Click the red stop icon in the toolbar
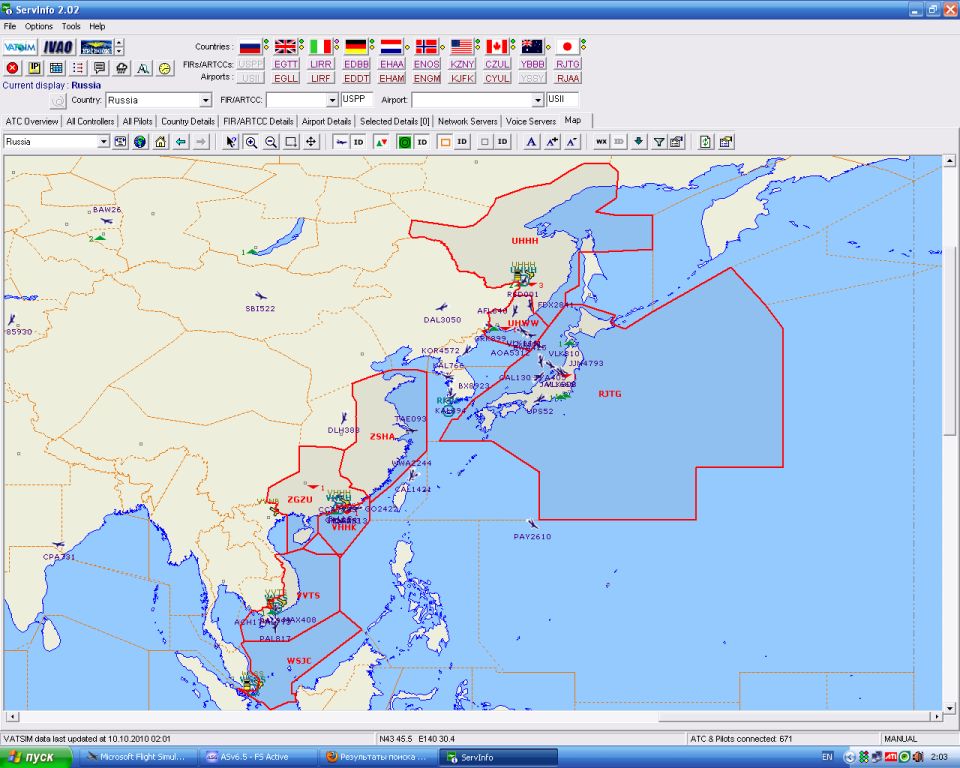The image size is (960, 768). click(12, 68)
